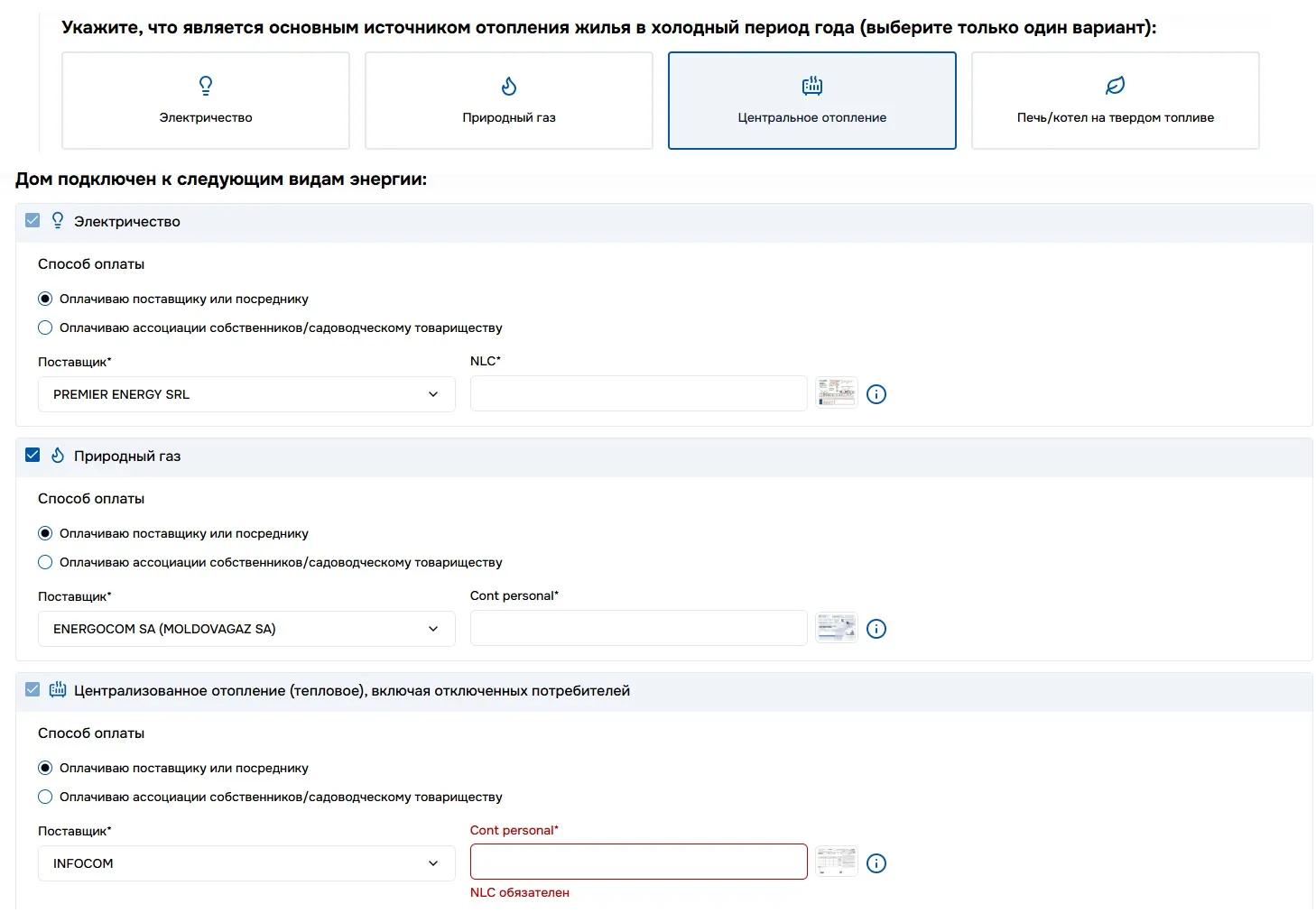Image resolution: width=1316 pixels, height=913 pixels.
Task: Click info icon beside heating Cont personal
Action: (x=876, y=863)
